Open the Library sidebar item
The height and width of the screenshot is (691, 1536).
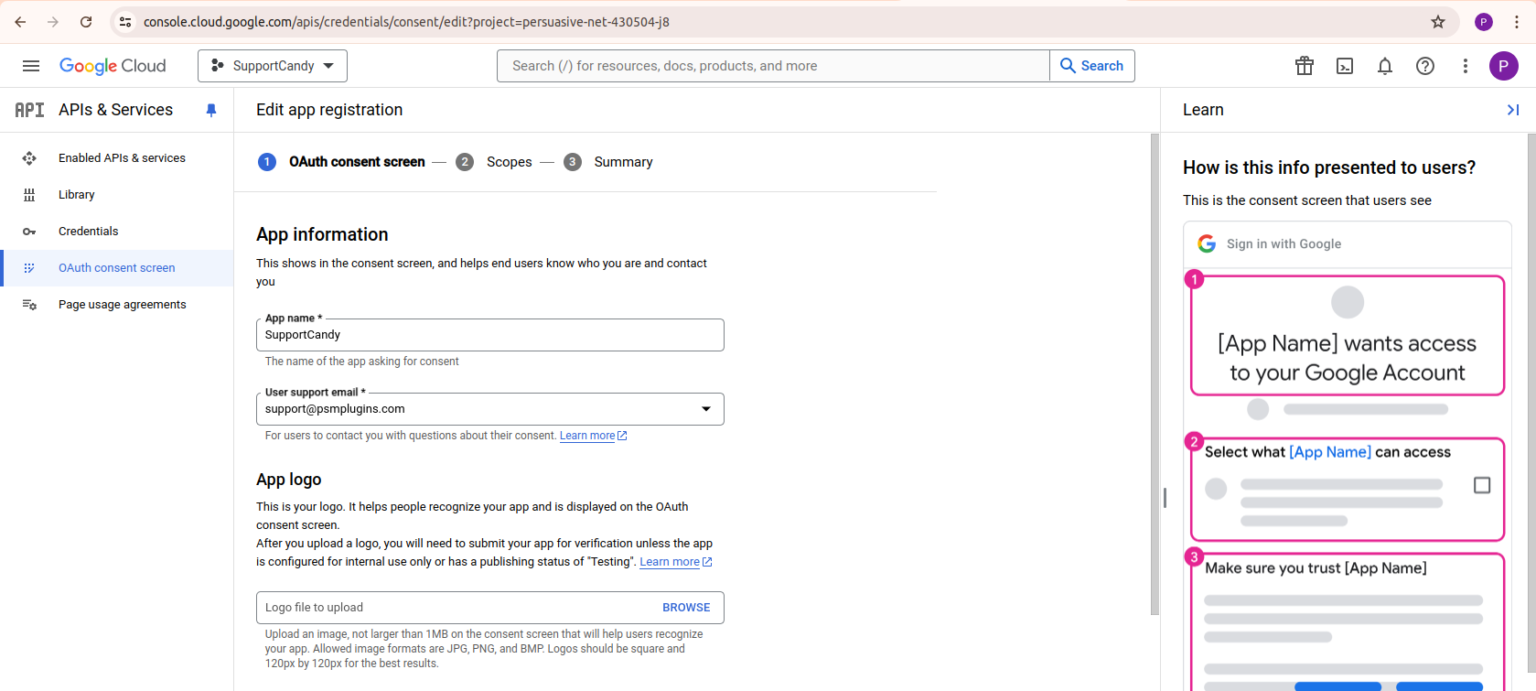pyautogui.click(x=76, y=194)
